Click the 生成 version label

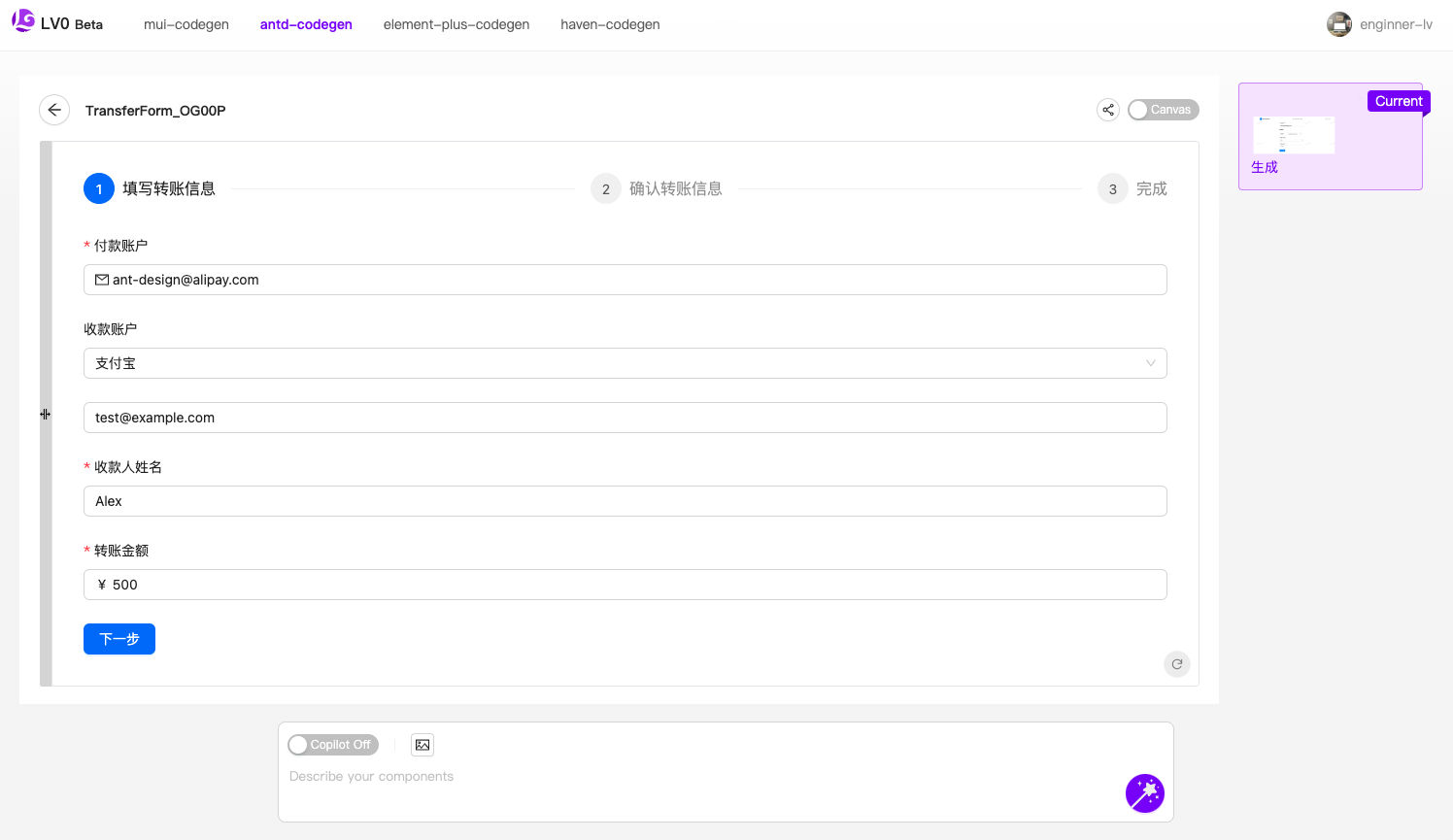tap(1265, 167)
